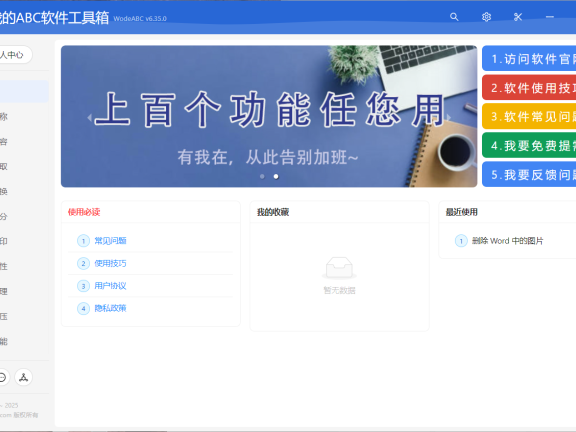The height and width of the screenshot is (432, 576).
Task: Click the 最近使用 heading
Action: pos(462,212)
